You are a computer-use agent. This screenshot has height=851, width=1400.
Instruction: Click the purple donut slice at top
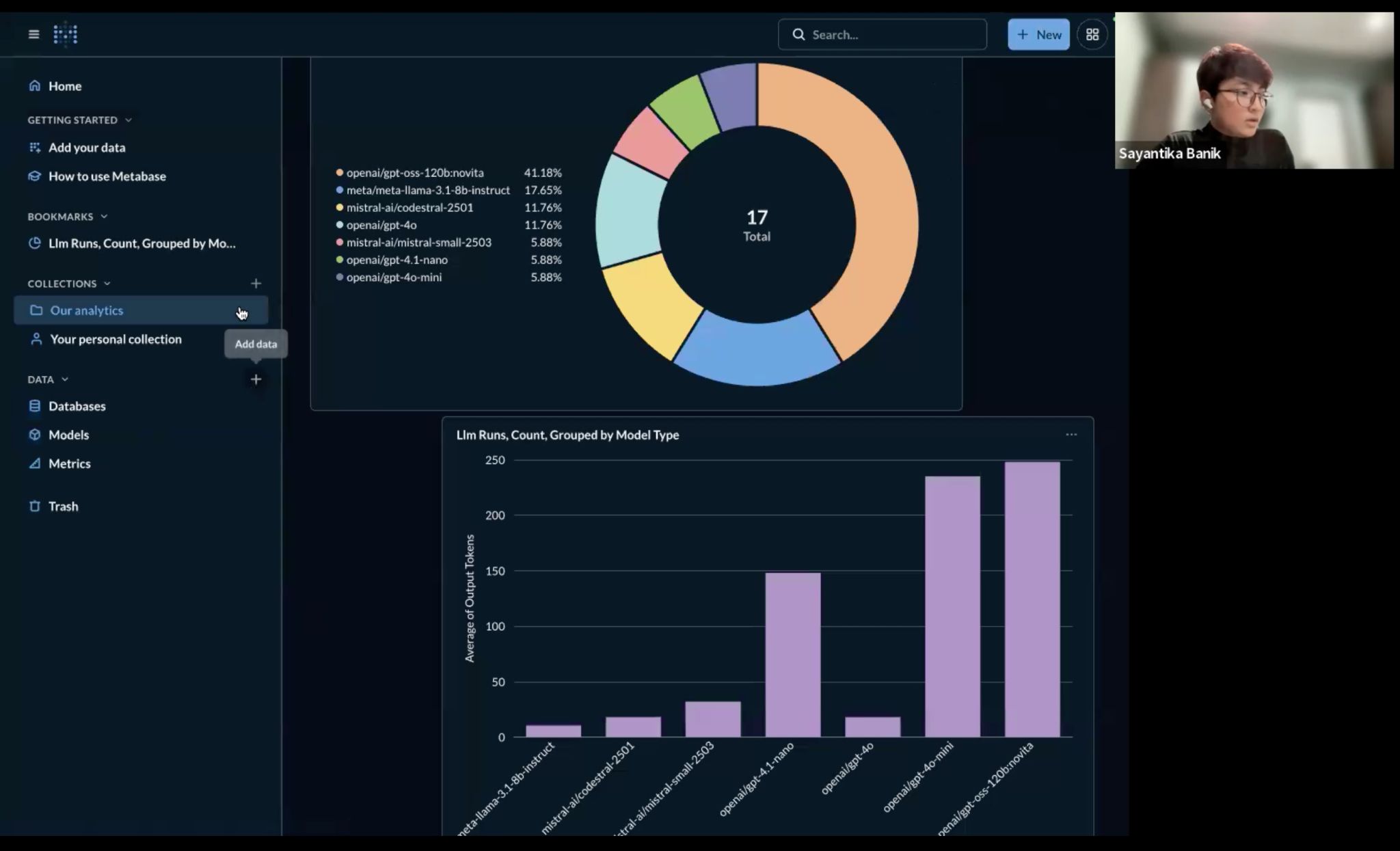pyautogui.click(x=731, y=96)
